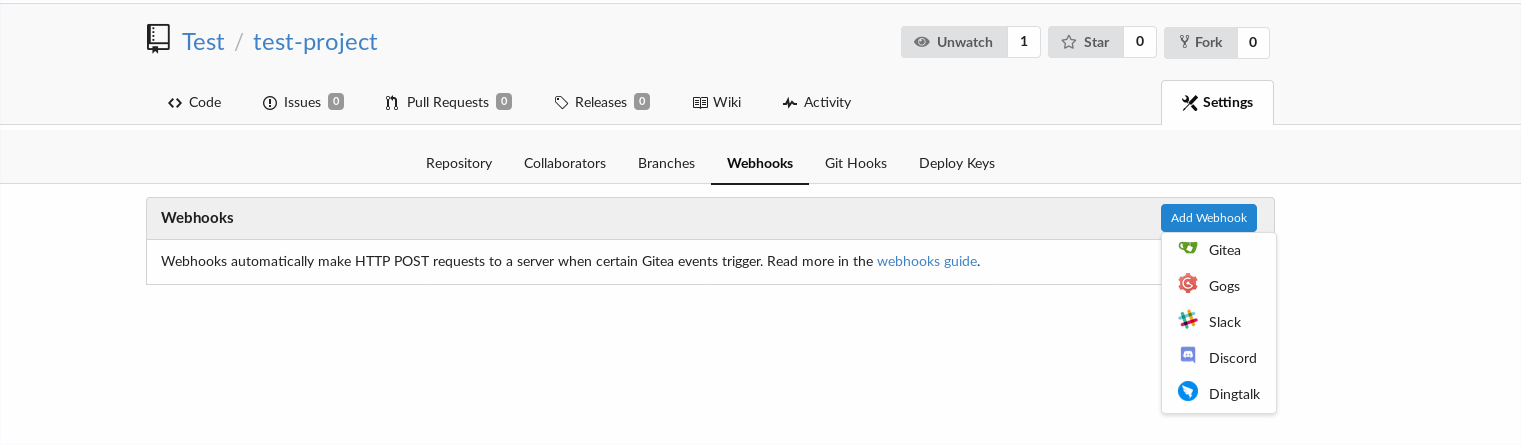Click the Pull Requests tab
This screenshot has width=1521, height=445.
pyautogui.click(x=448, y=102)
